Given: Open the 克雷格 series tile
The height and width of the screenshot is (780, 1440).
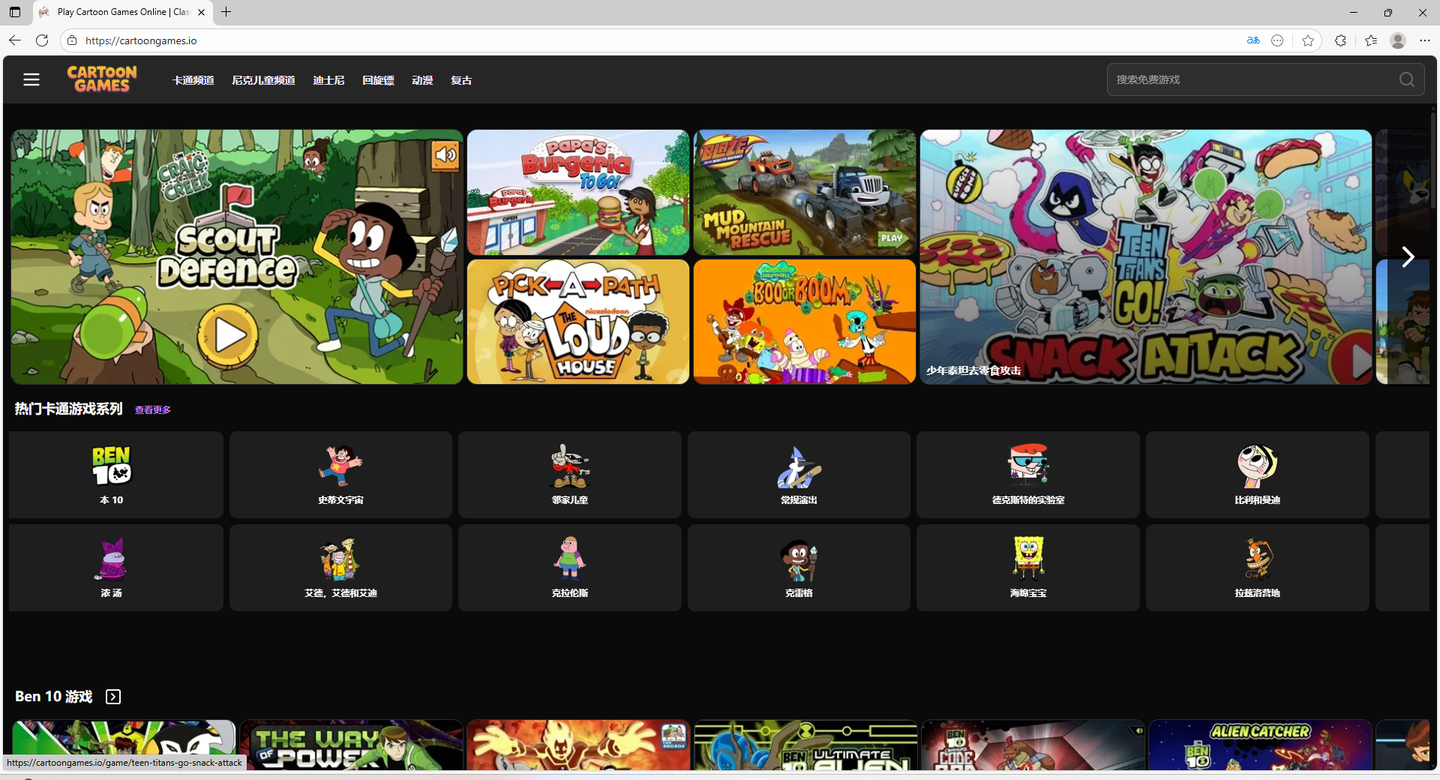Looking at the screenshot, I should [x=799, y=568].
